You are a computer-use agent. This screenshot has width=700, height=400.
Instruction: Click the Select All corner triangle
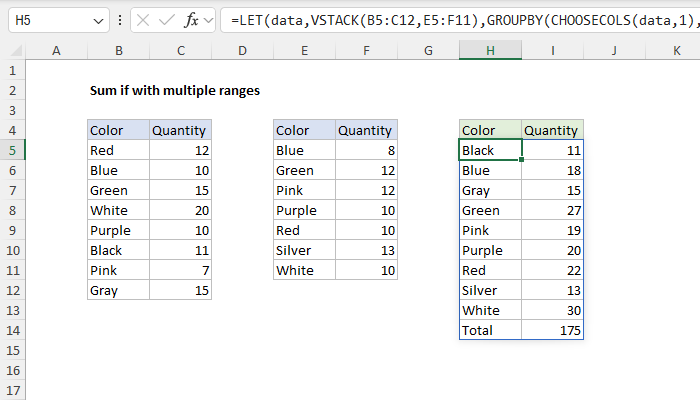coord(16,50)
